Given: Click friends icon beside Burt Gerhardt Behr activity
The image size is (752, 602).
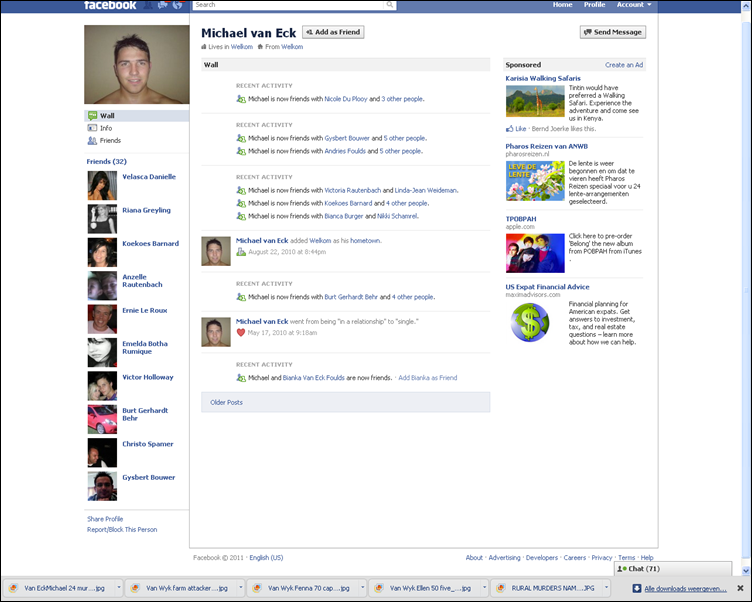Looking at the screenshot, I should (241, 297).
